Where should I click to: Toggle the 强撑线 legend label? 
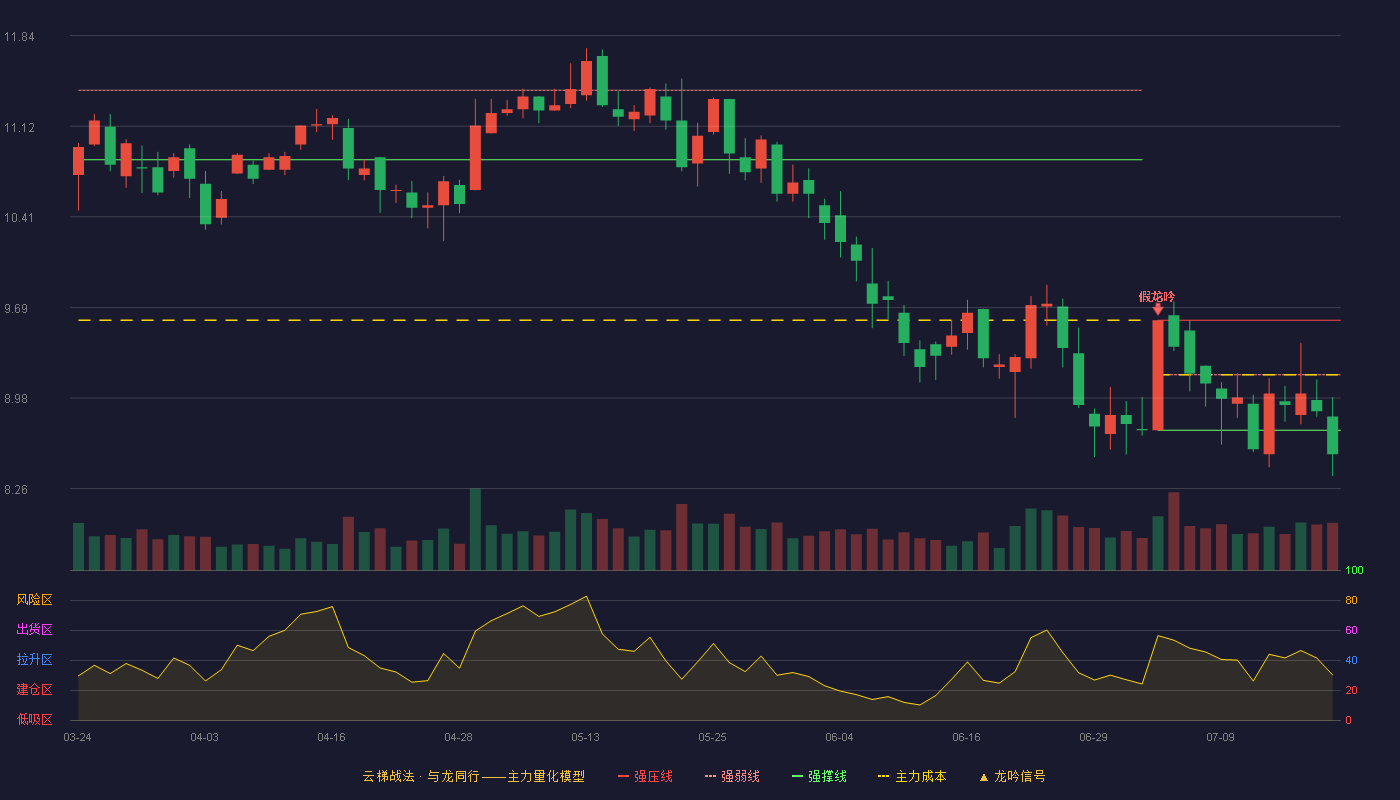coord(827,776)
